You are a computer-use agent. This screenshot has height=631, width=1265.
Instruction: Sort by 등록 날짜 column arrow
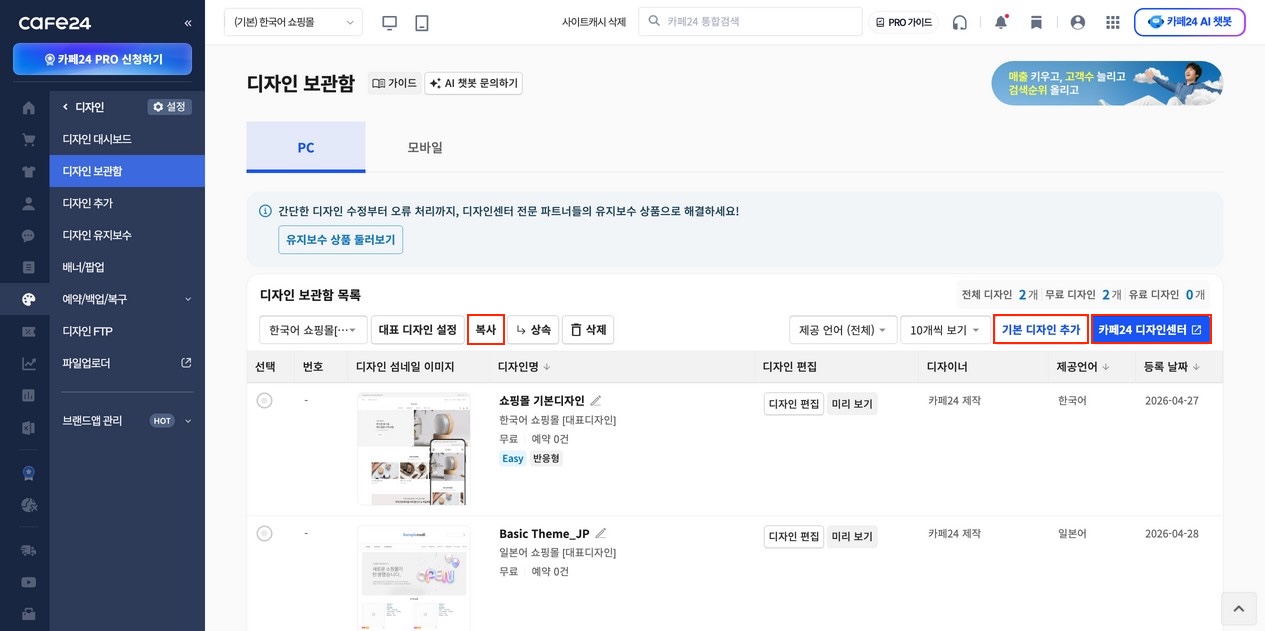(x=1196, y=367)
